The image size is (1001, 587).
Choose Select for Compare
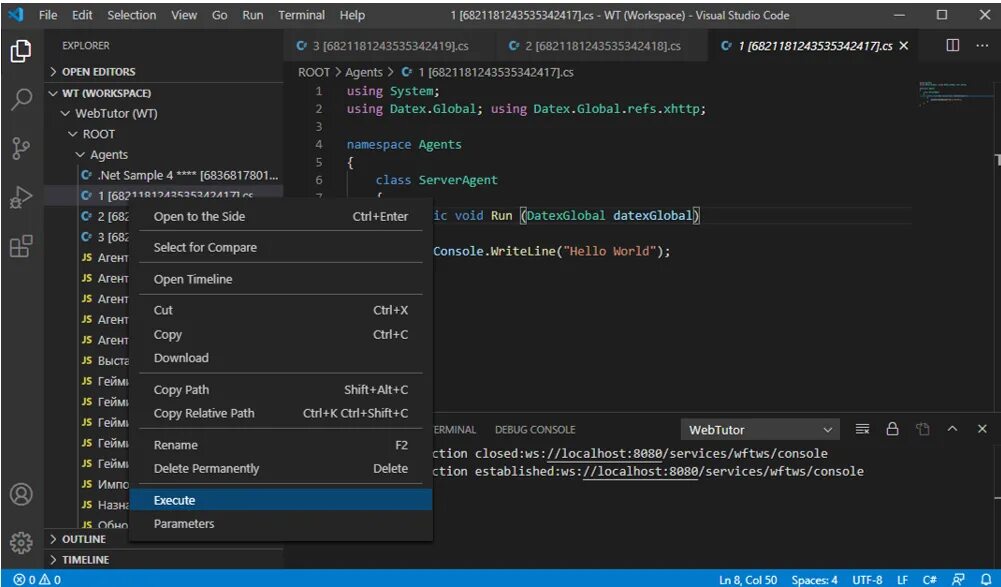pyautogui.click(x=281, y=248)
